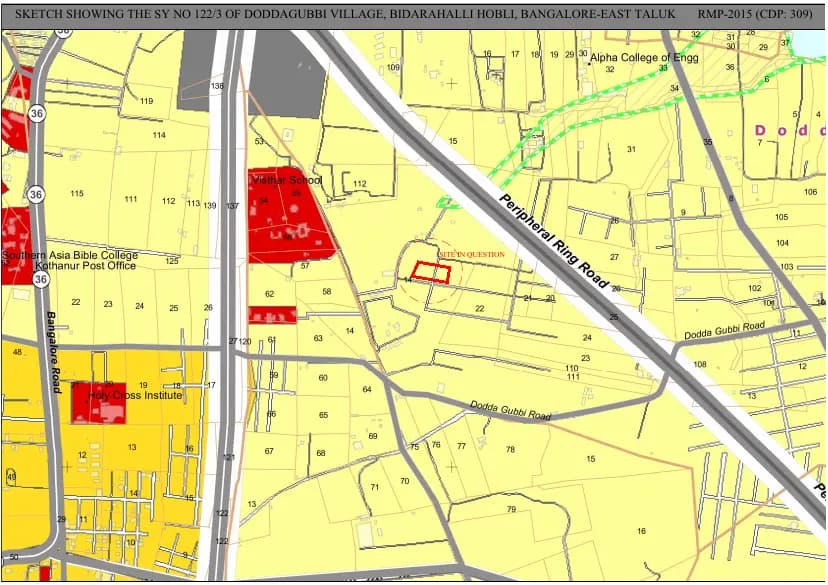This screenshot has height=585, width=828.
Task: Click parcel number 53
Action: [x=259, y=141]
